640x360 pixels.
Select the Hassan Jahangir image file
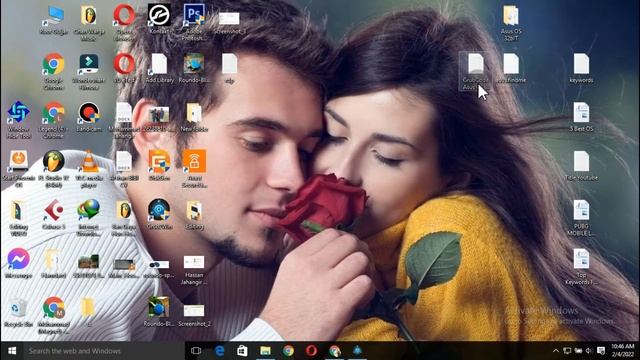click(x=194, y=270)
